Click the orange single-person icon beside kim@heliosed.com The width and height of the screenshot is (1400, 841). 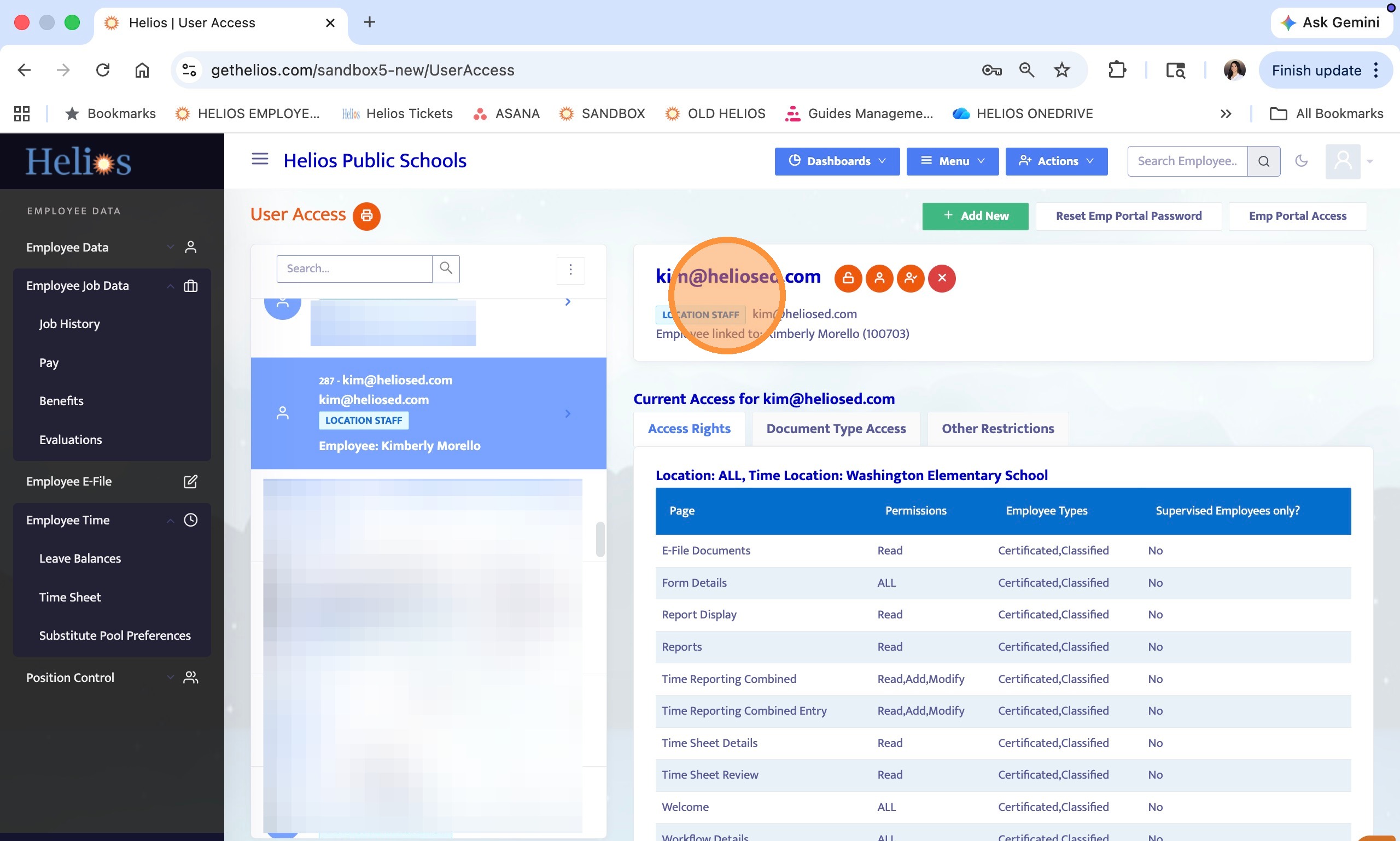click(x=879, y=278)
